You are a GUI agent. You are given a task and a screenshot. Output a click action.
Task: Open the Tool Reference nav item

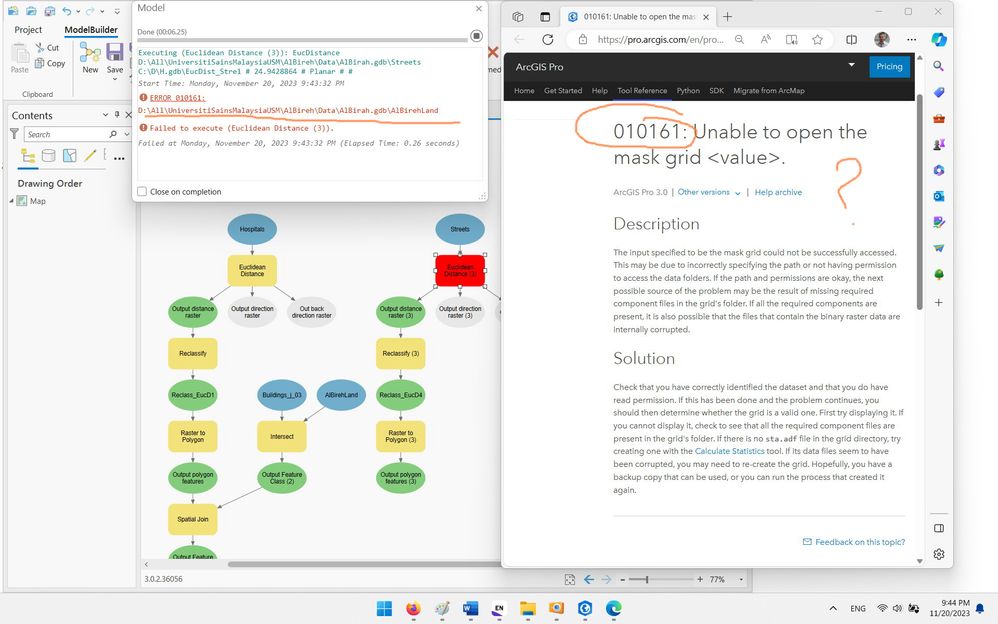point(642,90)
